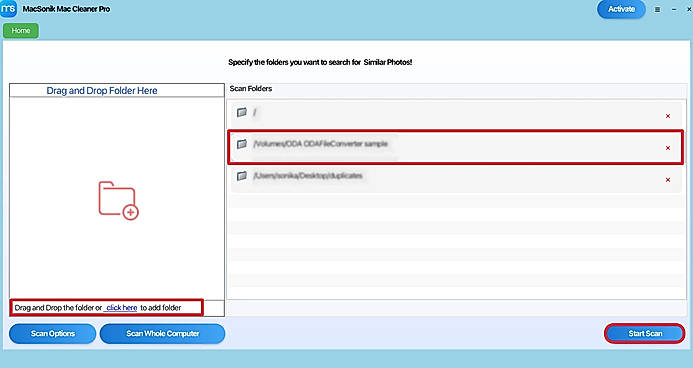Open the hamburger menu icon

click(x=657, y=9)
